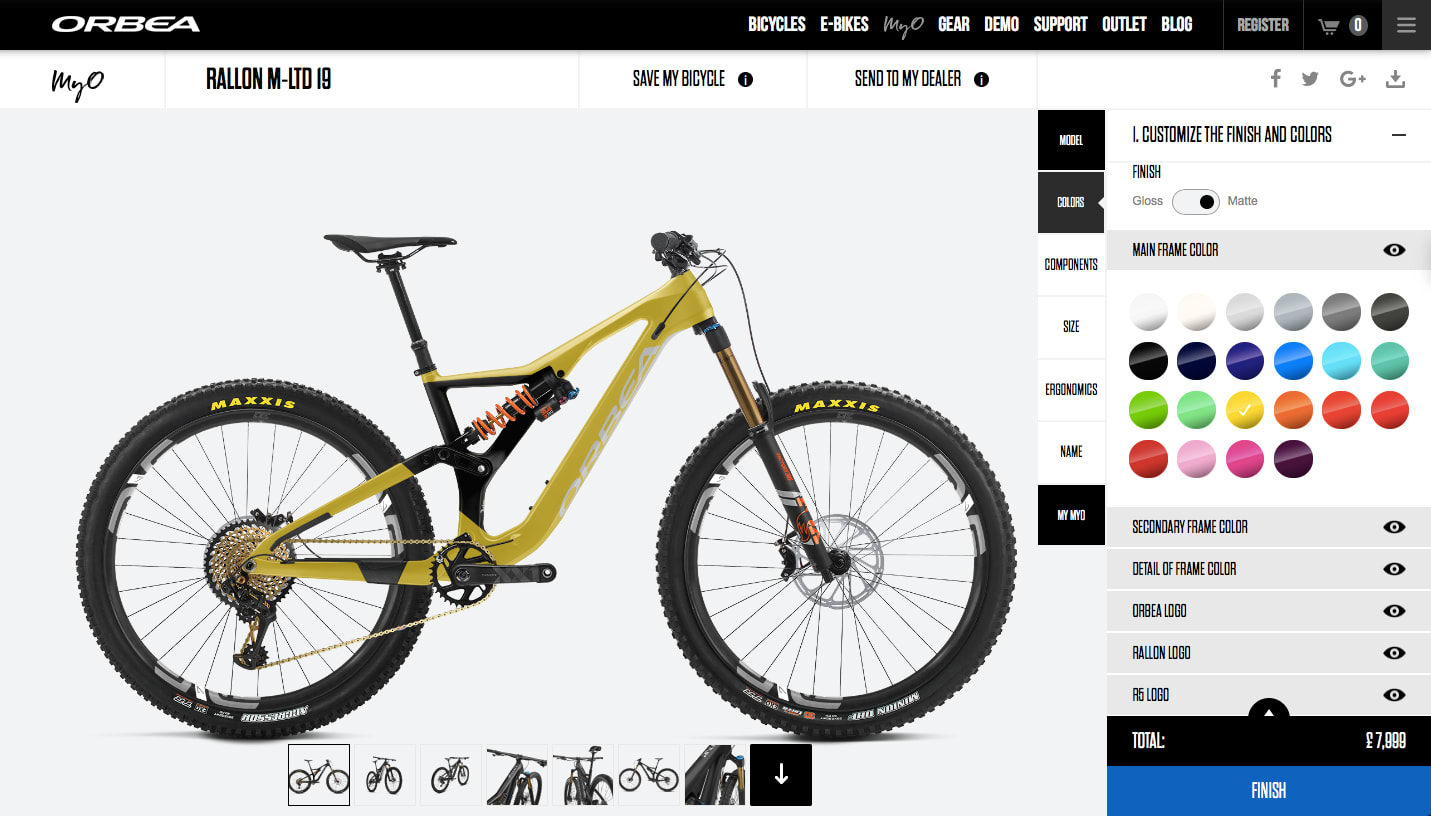Collapse Customize the Finish and Colors section

(1399, 135)
